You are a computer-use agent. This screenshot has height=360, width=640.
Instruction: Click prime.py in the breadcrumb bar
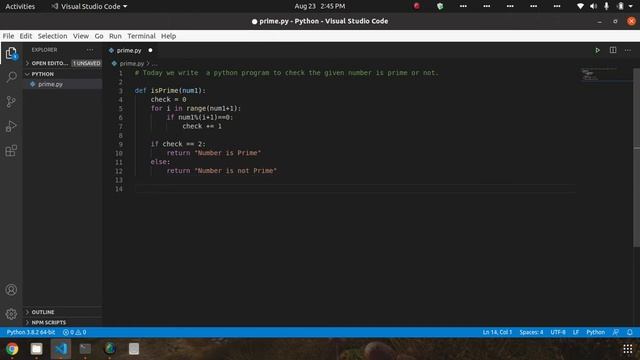tap(131, 64)
